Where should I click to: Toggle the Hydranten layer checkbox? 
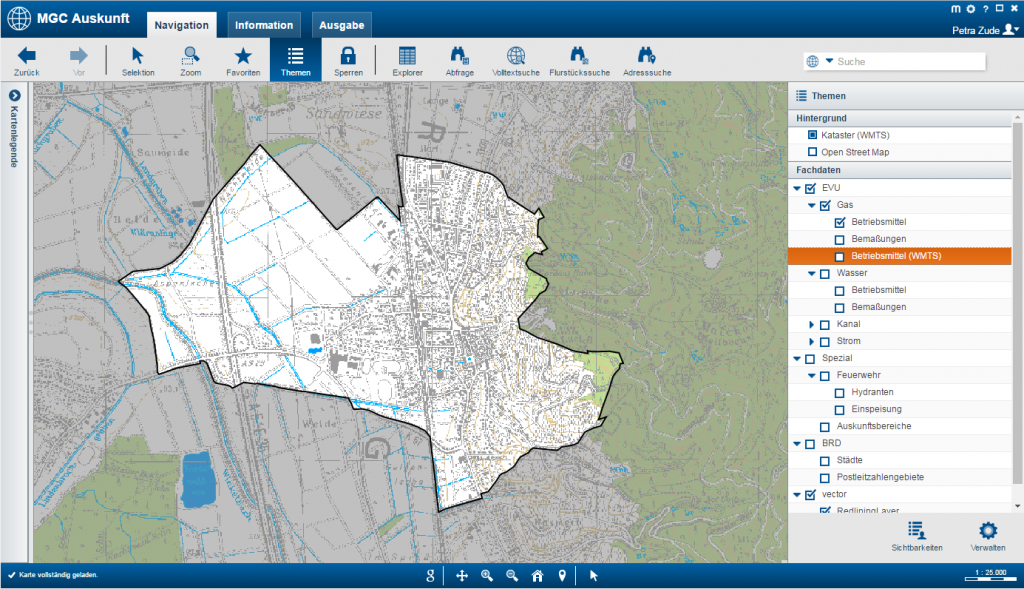tap(840, 392)
